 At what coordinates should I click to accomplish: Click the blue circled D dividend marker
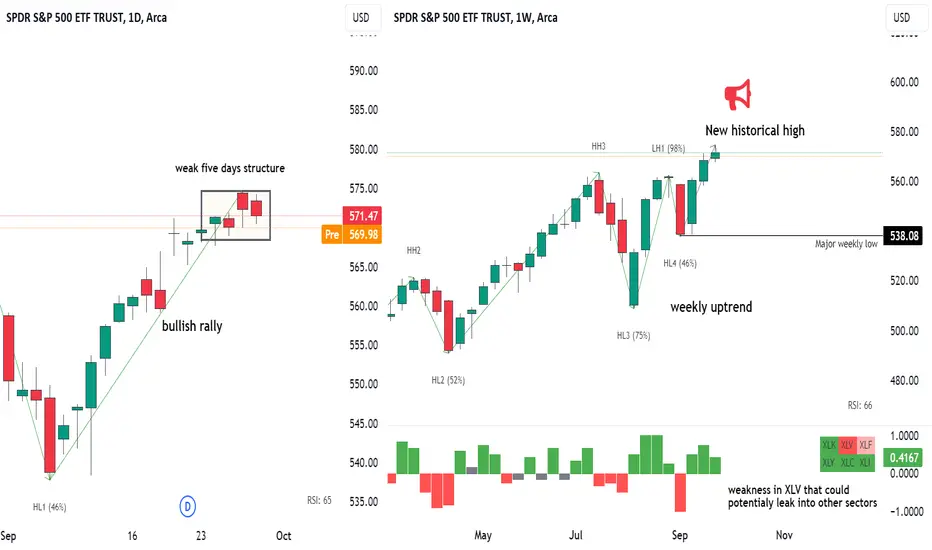click(187, 507)
